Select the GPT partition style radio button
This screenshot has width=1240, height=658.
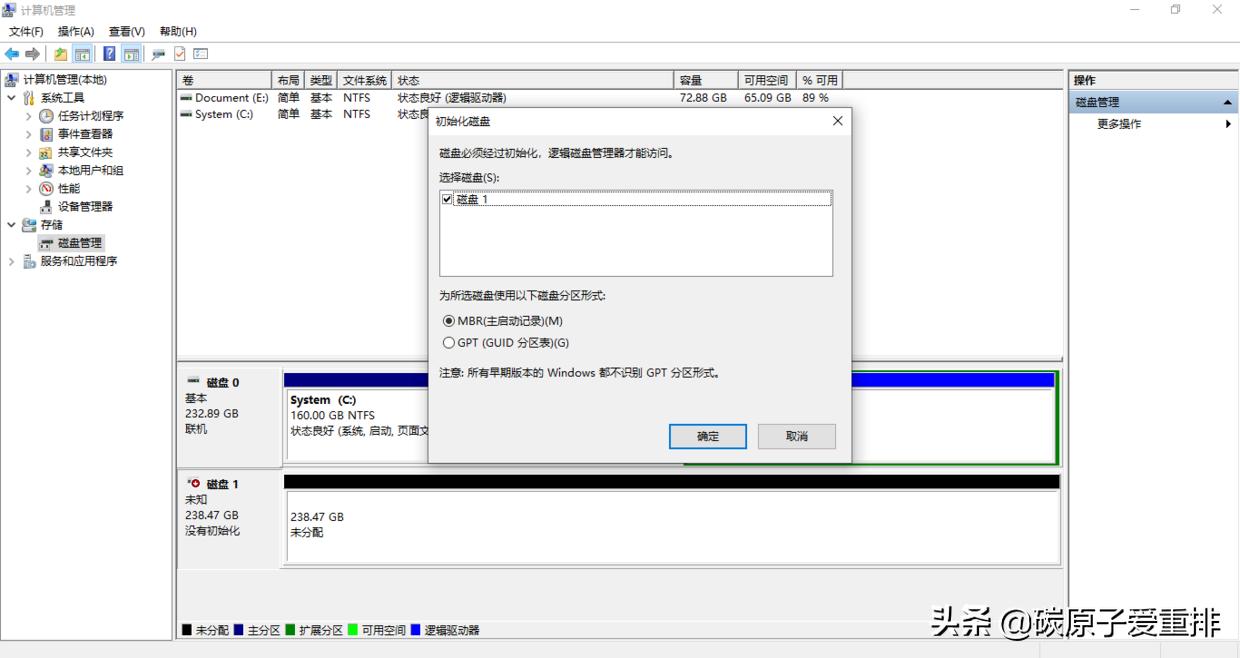[x=450, y=342]
